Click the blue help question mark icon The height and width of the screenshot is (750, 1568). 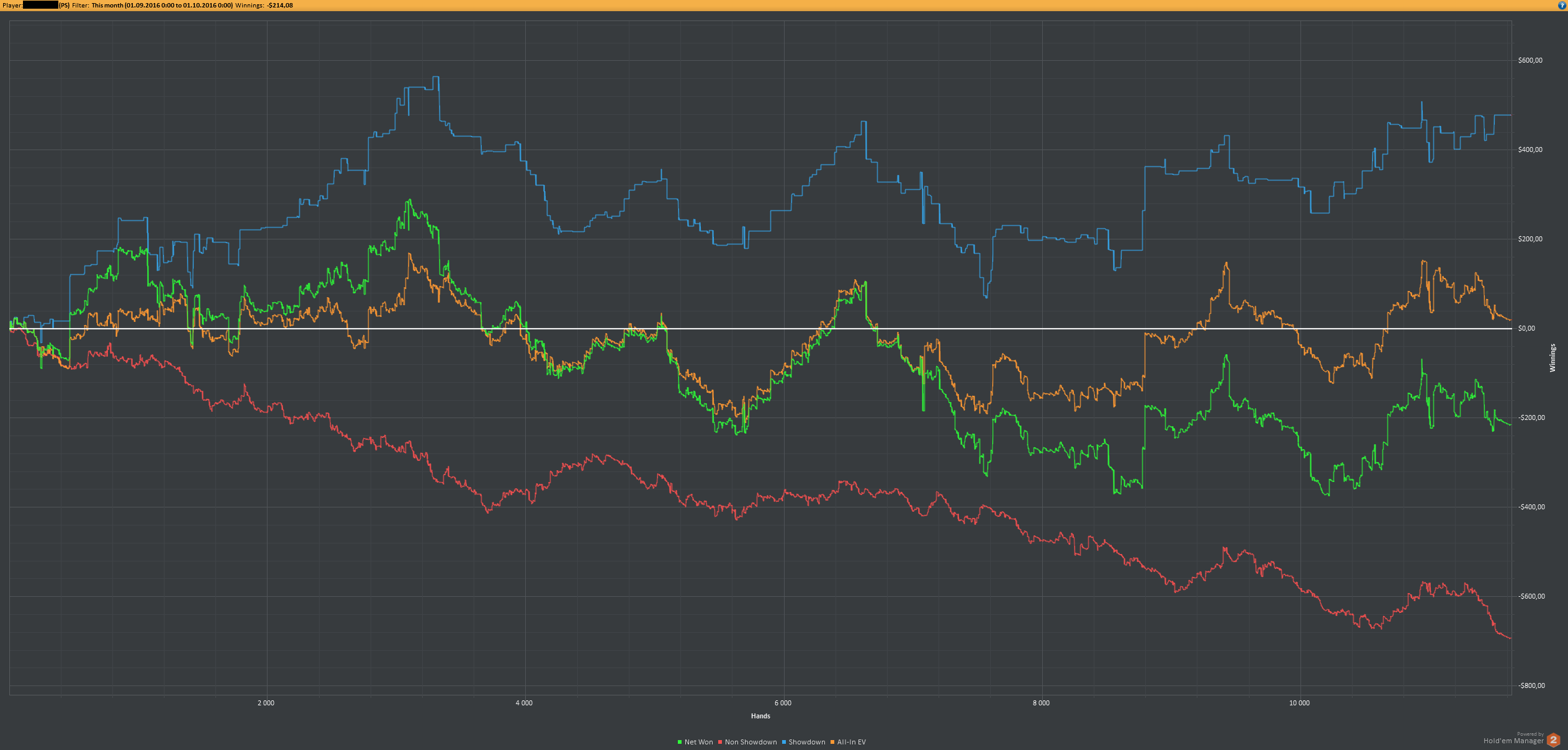click(x=1562, y=5)
